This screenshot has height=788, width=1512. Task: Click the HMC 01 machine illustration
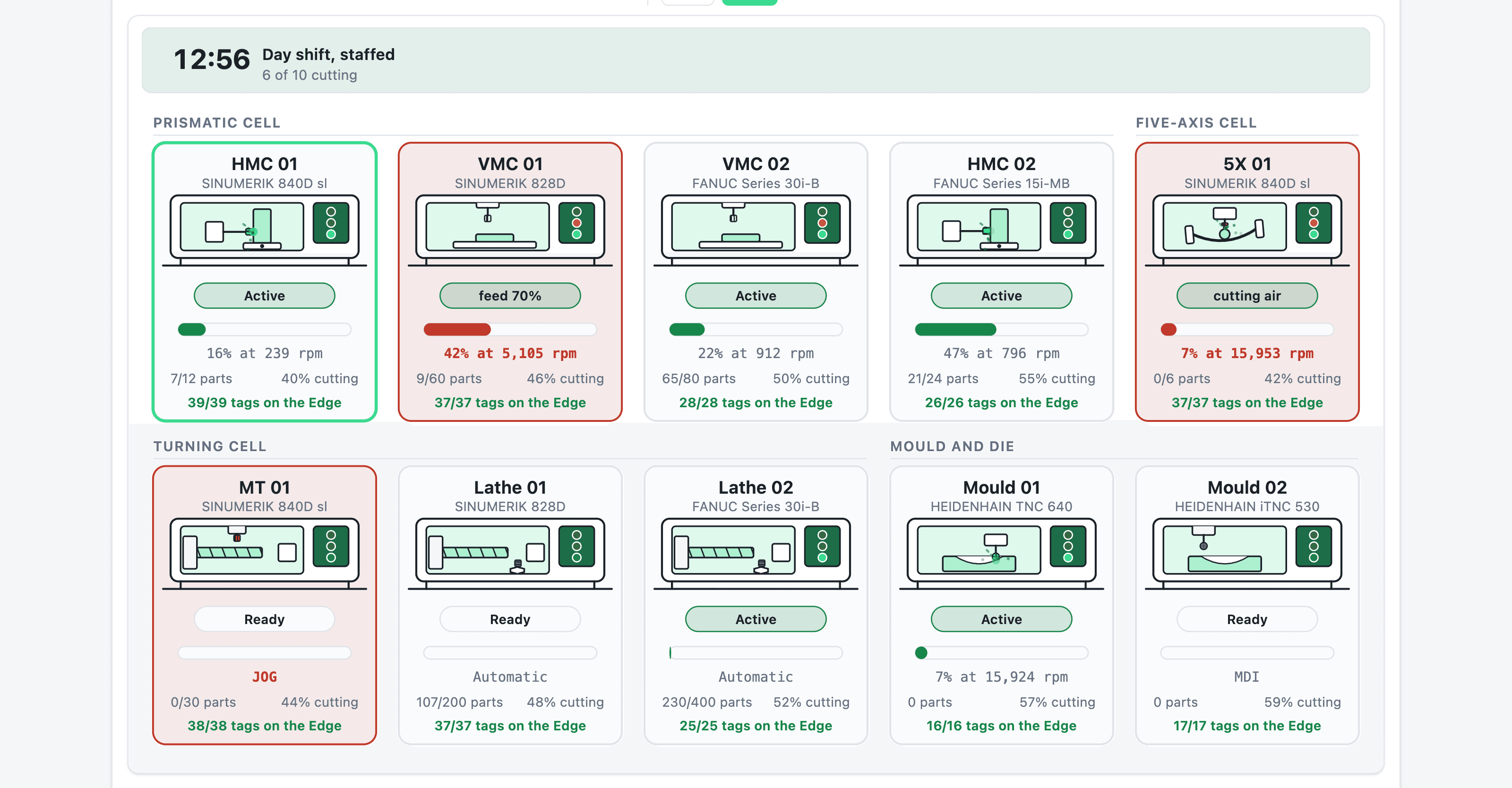[264, 230]
